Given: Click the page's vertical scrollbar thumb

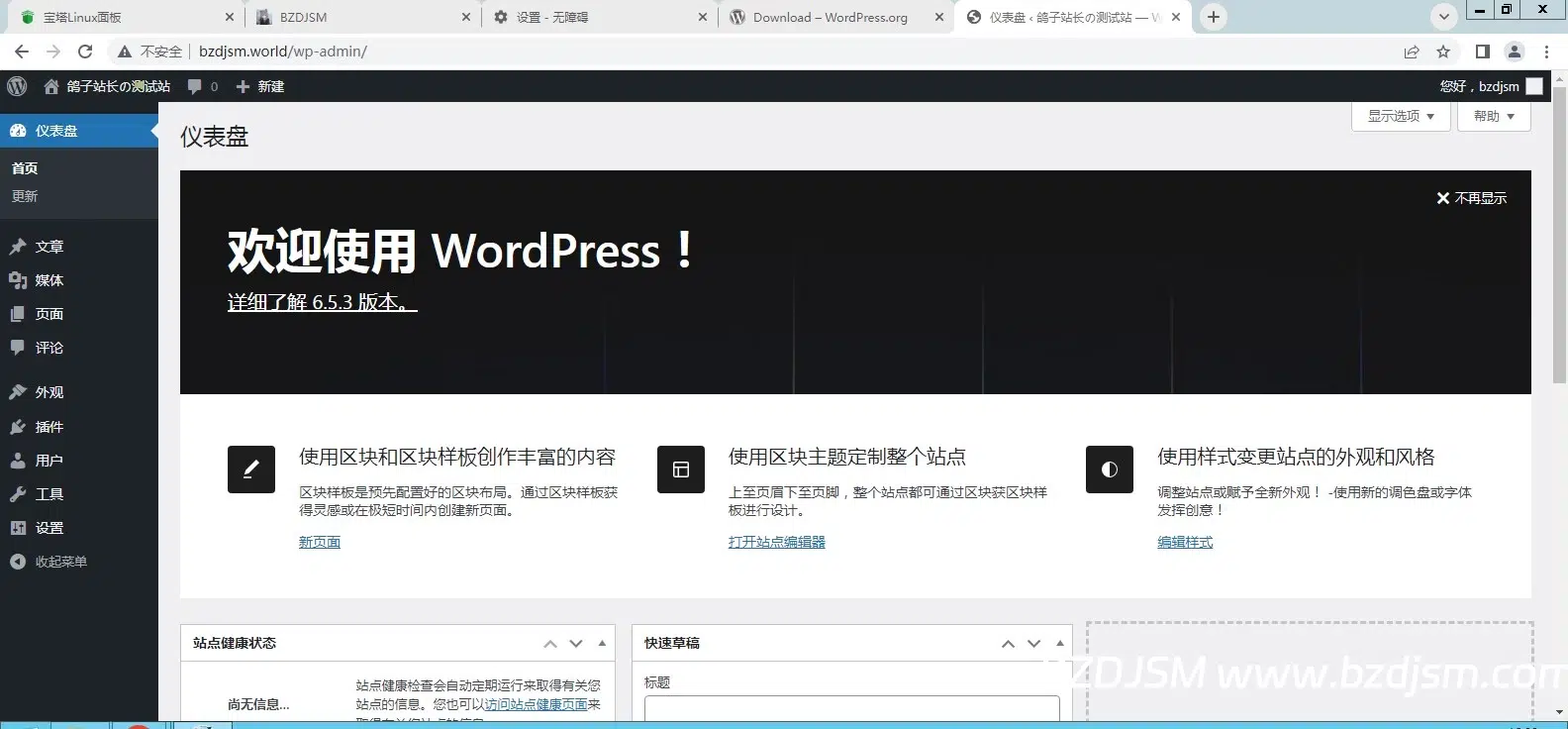Looking at the screenshot, I should (x=1560, y=234).
